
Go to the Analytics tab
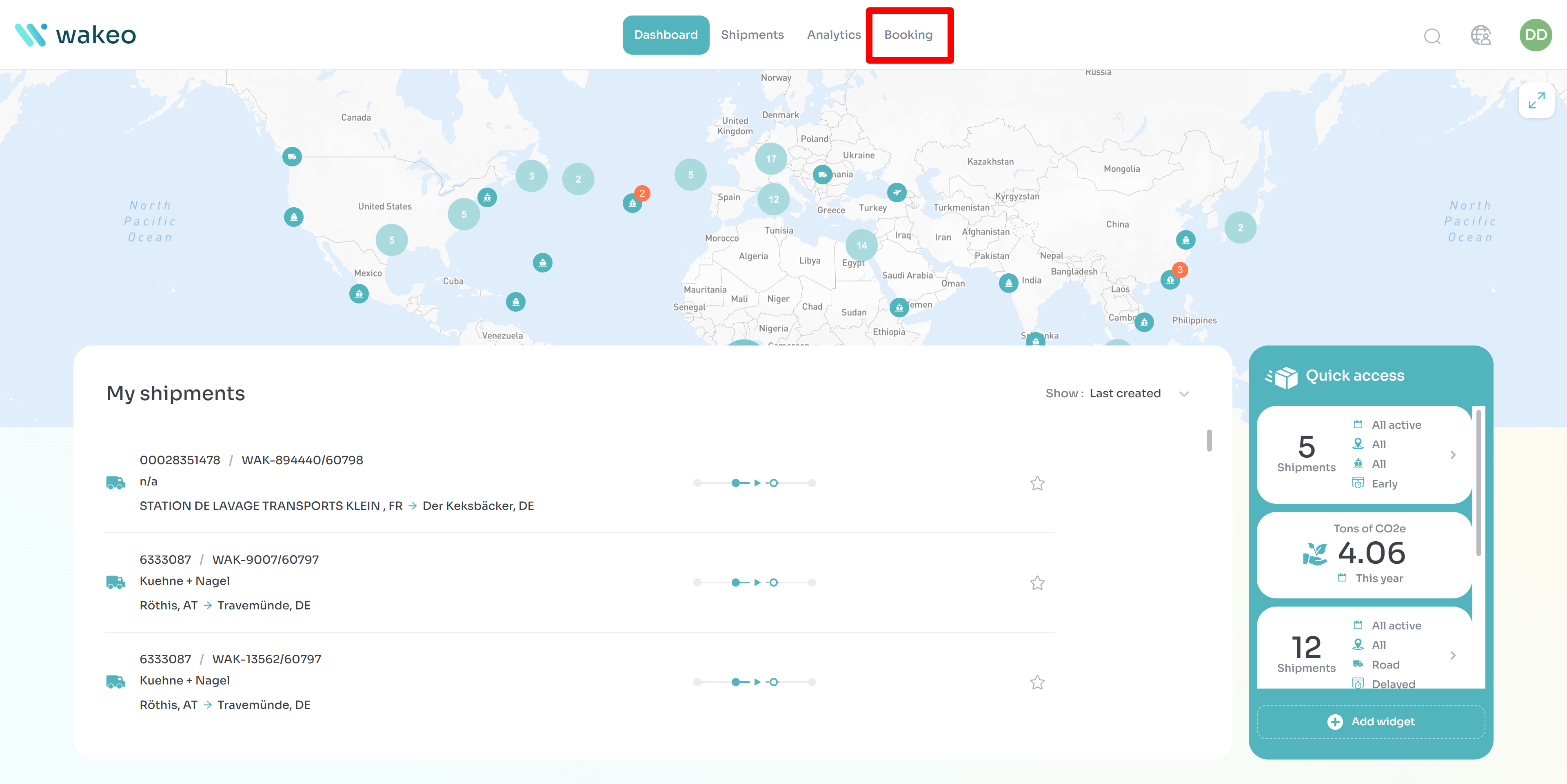833,35
